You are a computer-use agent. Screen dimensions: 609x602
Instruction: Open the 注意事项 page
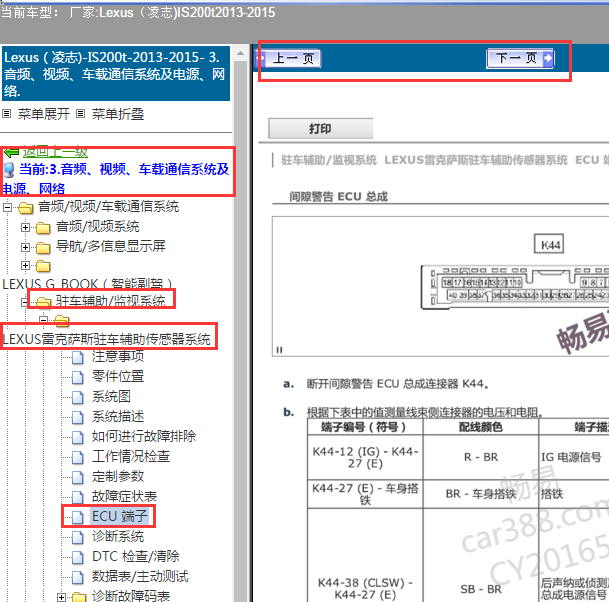[x=118, y=356]
